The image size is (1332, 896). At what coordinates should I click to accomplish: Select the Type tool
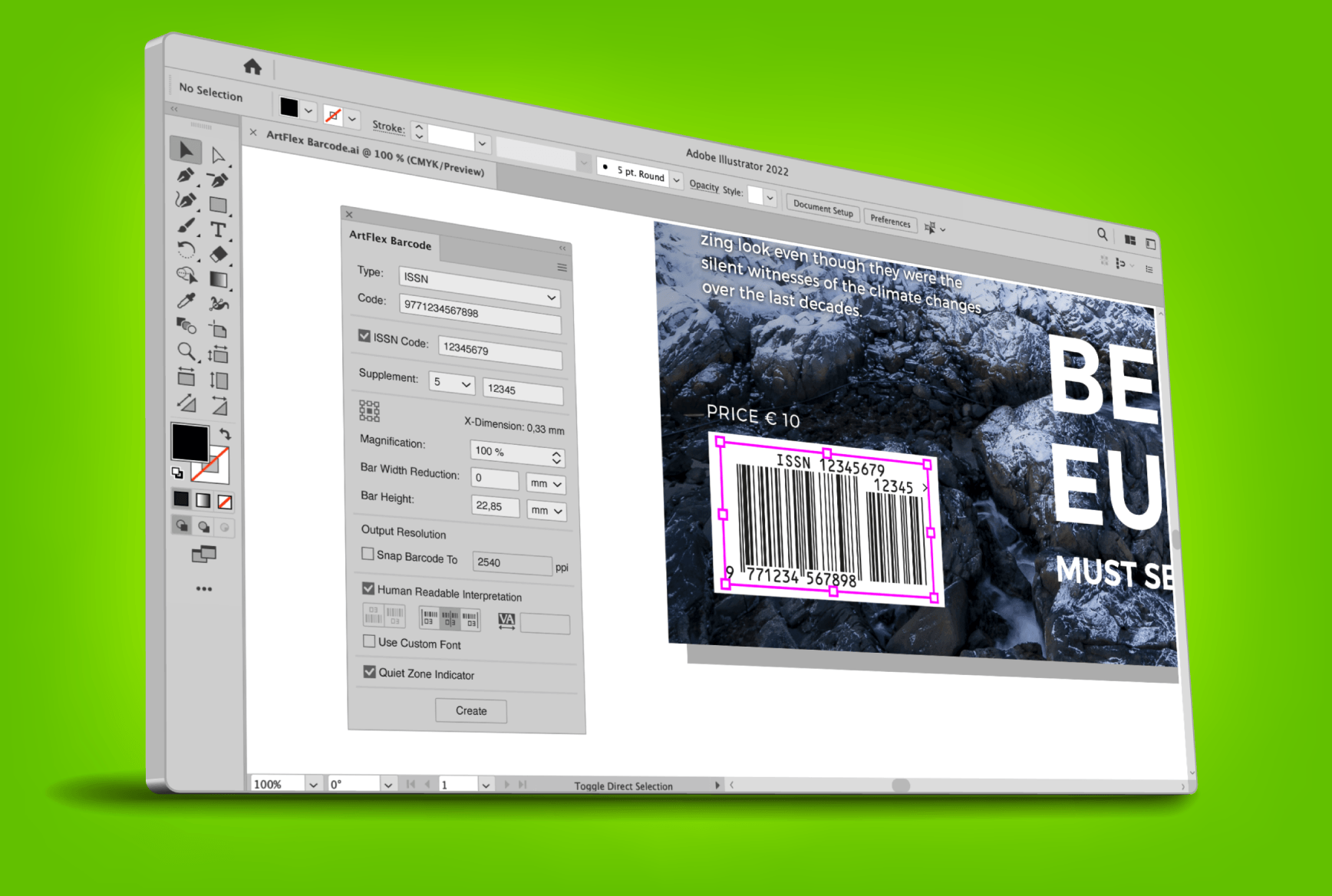219,229
